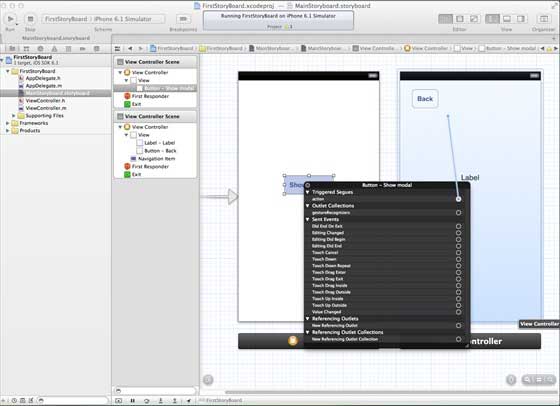Viewport: 560px width, 406px height.
Task: Click the Button - Show modal jump bar segment
Action: click(508, 49)
